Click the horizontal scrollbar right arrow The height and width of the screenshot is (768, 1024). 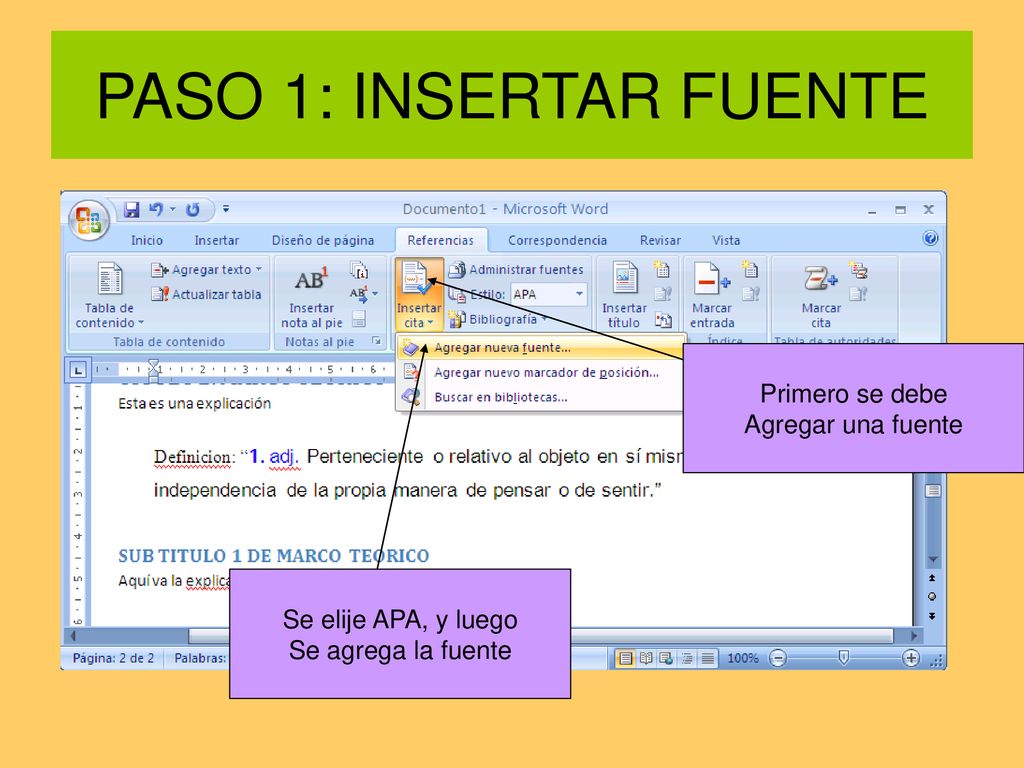914,636
